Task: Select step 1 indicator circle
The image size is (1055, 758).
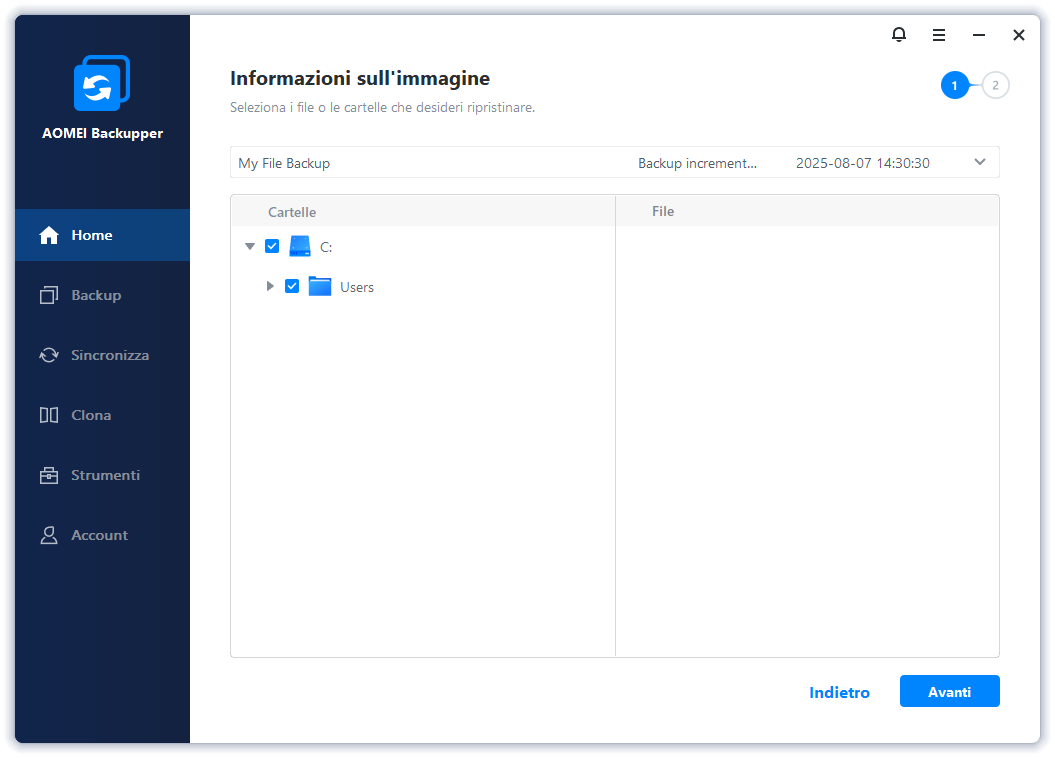Action: 954,85
